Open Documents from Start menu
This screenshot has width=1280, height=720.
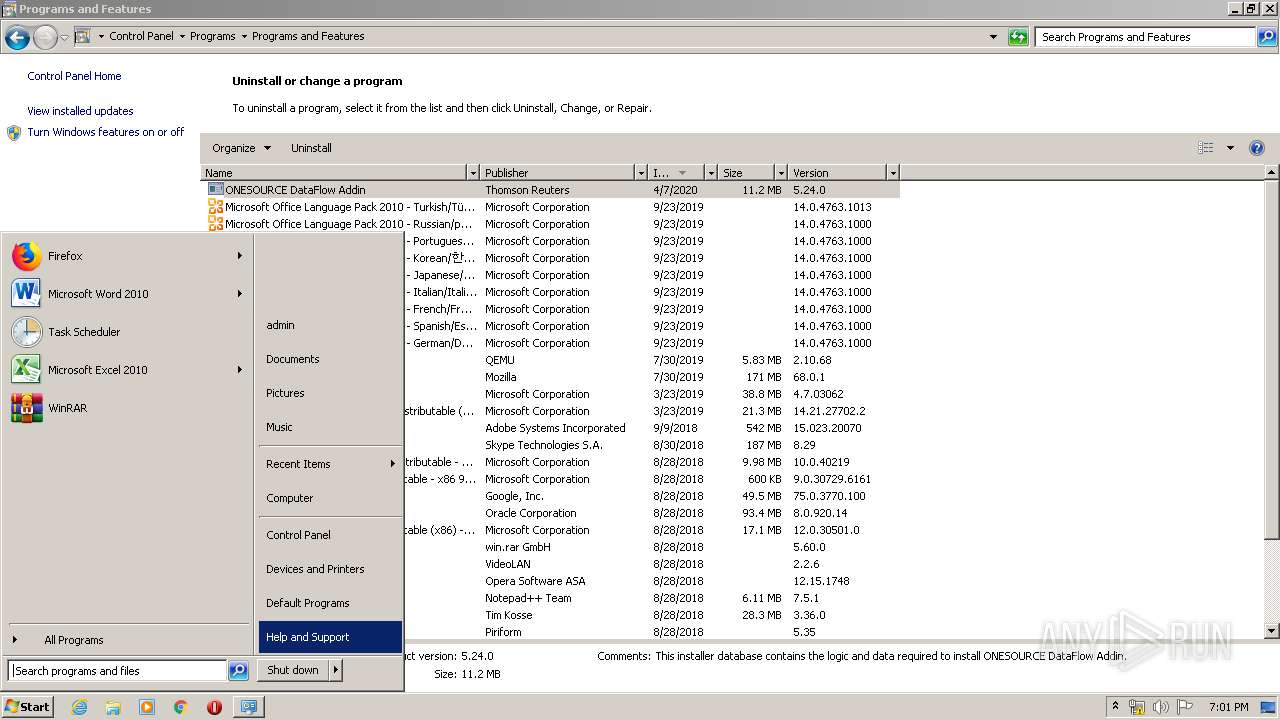click(x=293, y=359)
